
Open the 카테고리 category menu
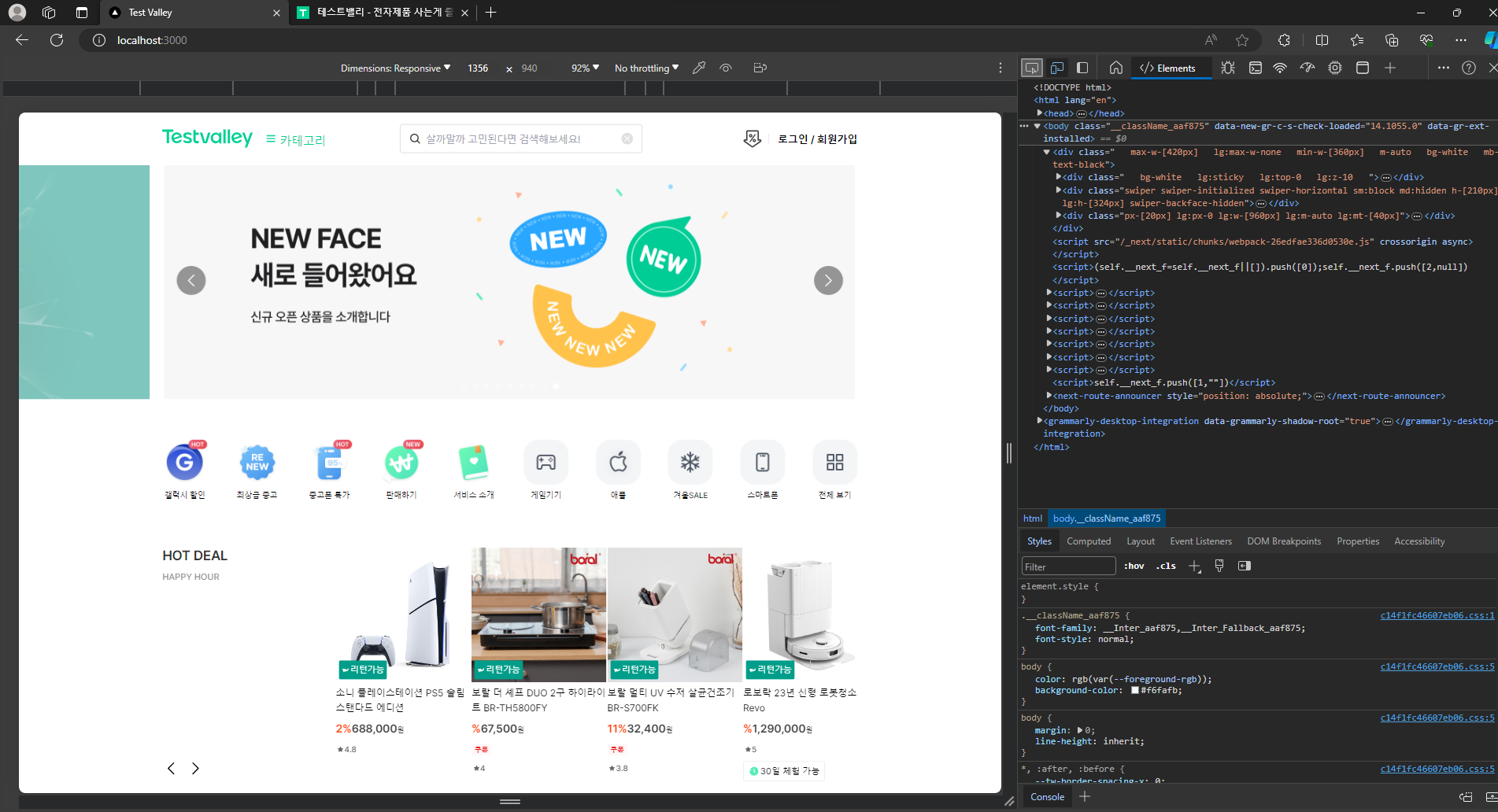click(x=295, y=139)
